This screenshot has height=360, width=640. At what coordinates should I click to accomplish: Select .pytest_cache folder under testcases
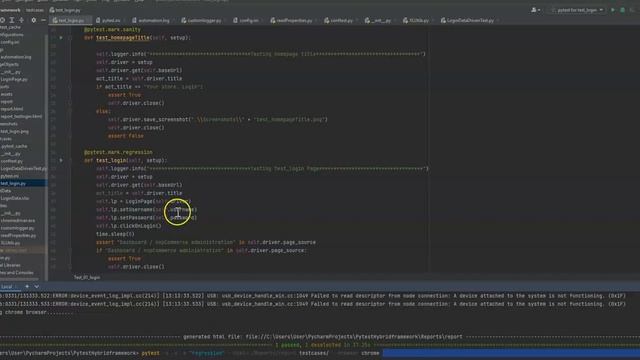14,146
